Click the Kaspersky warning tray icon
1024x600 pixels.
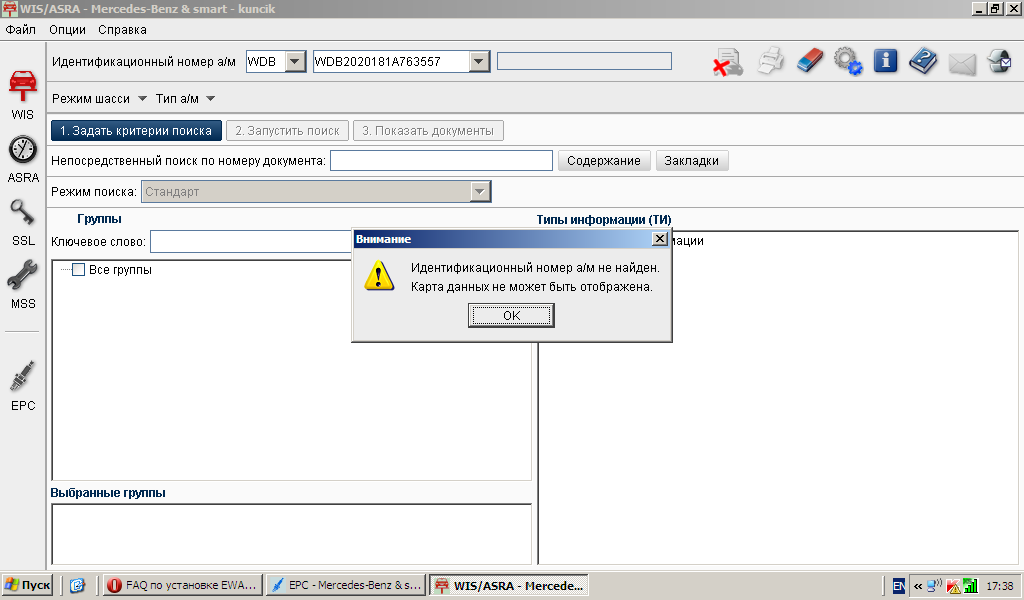tap(953, 586)
